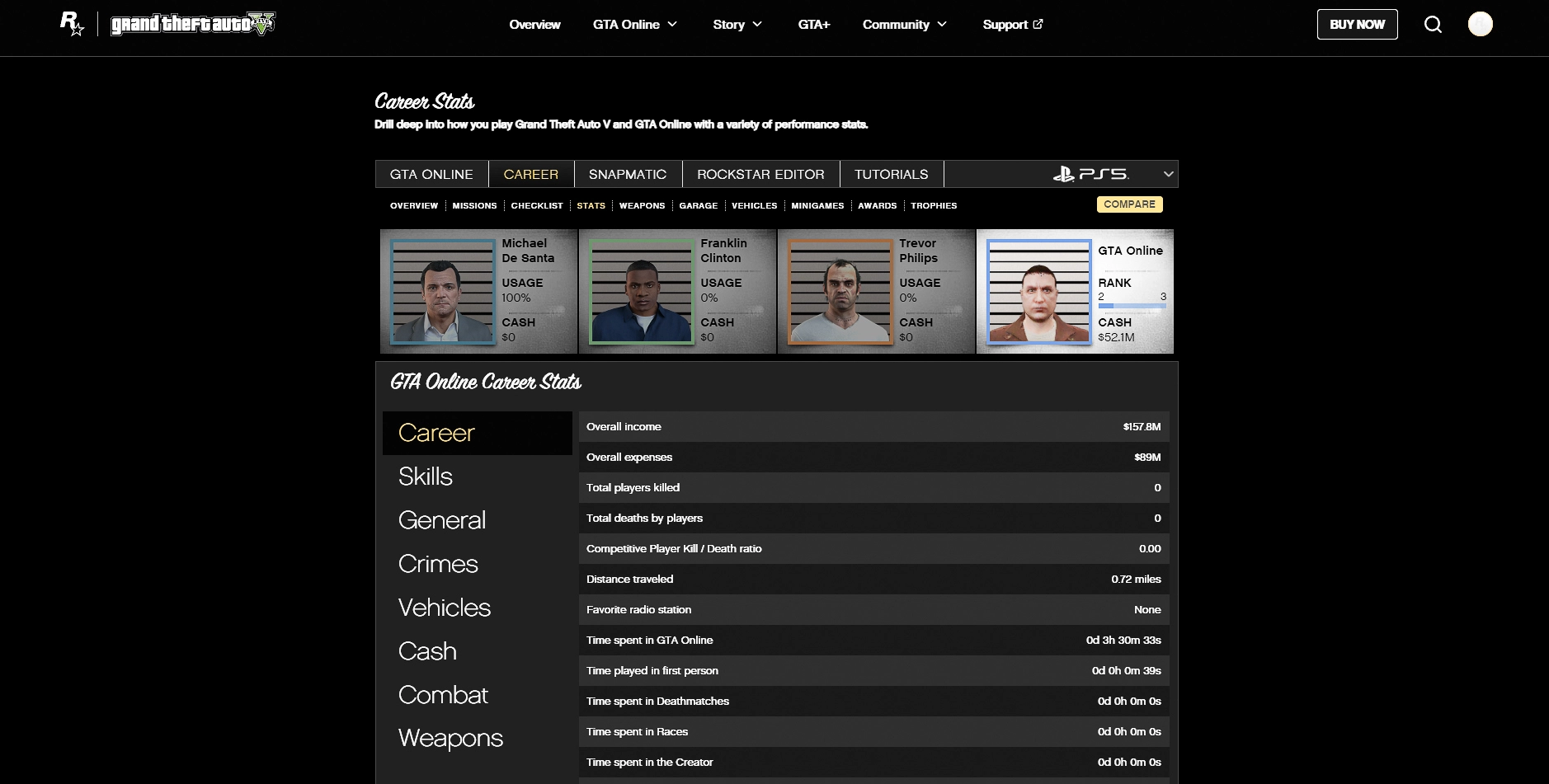
Task: Expand the Community menu dropdown
Action: 904,25
